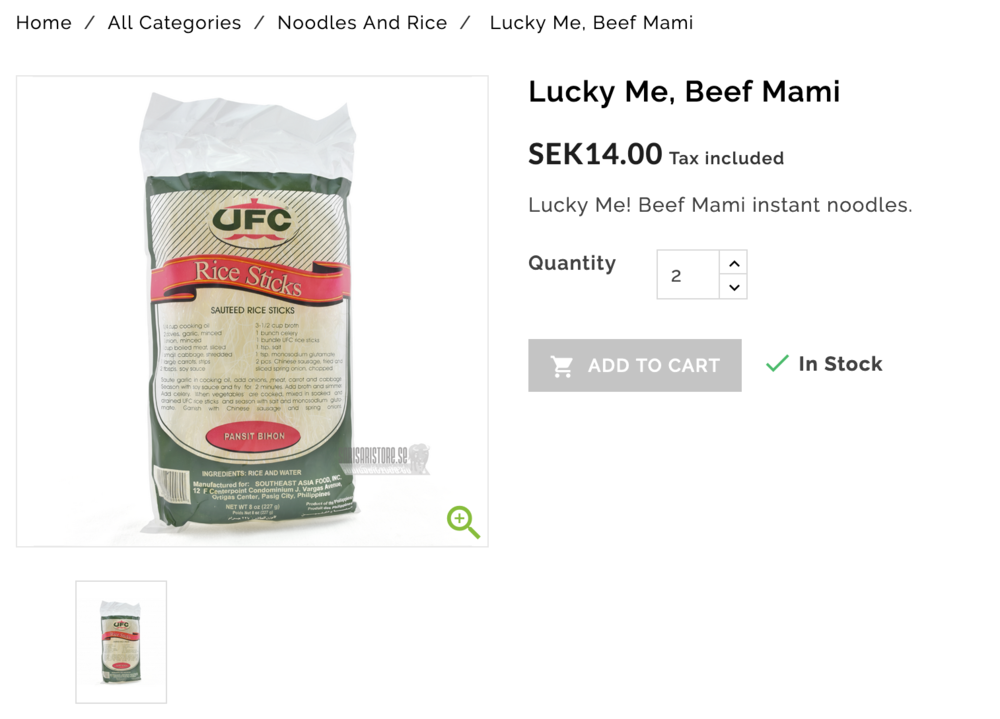1000x719 pixels.
Task: Click the green magnifier zoom icon
Action: [463, 523]
